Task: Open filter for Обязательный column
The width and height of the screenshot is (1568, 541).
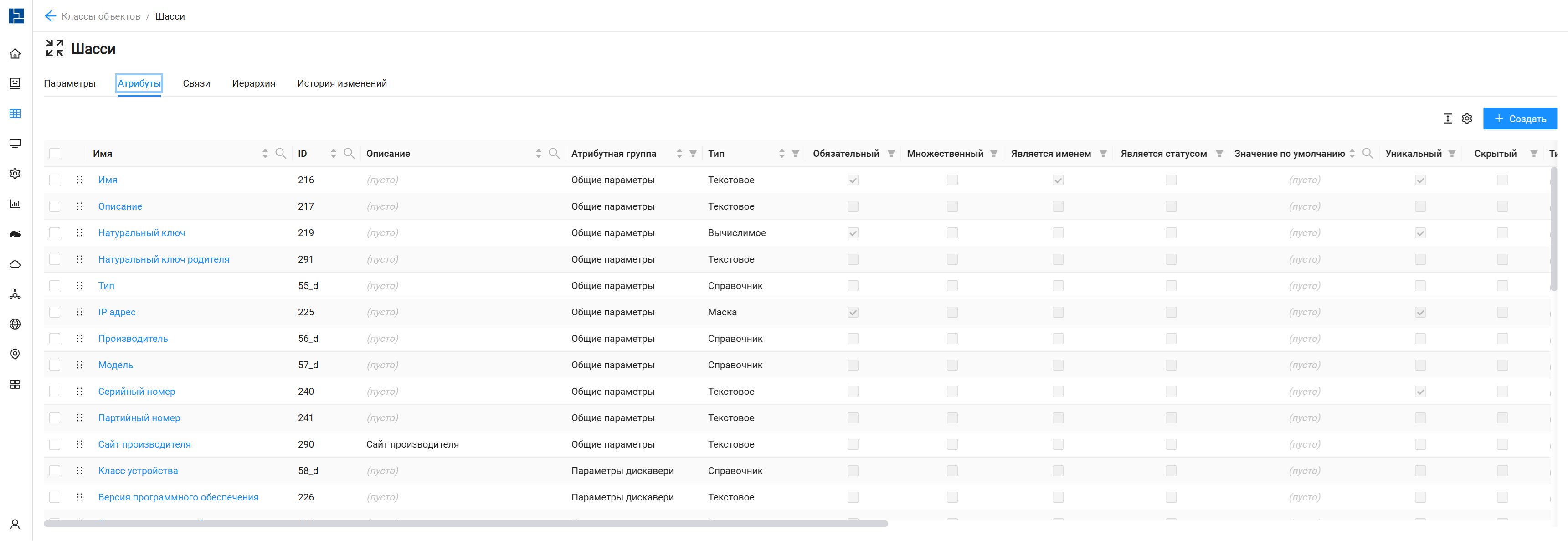Action: (891, 154)
